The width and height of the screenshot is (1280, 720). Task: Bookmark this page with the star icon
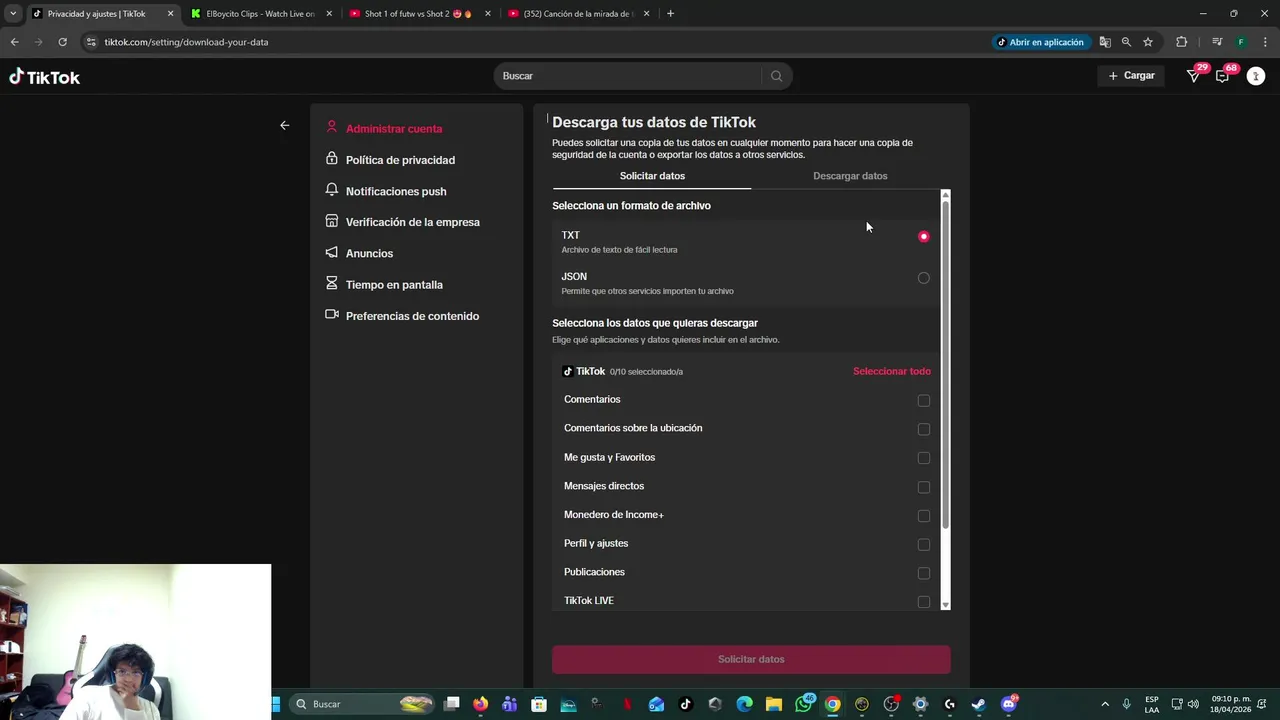tap(1148, 42)
